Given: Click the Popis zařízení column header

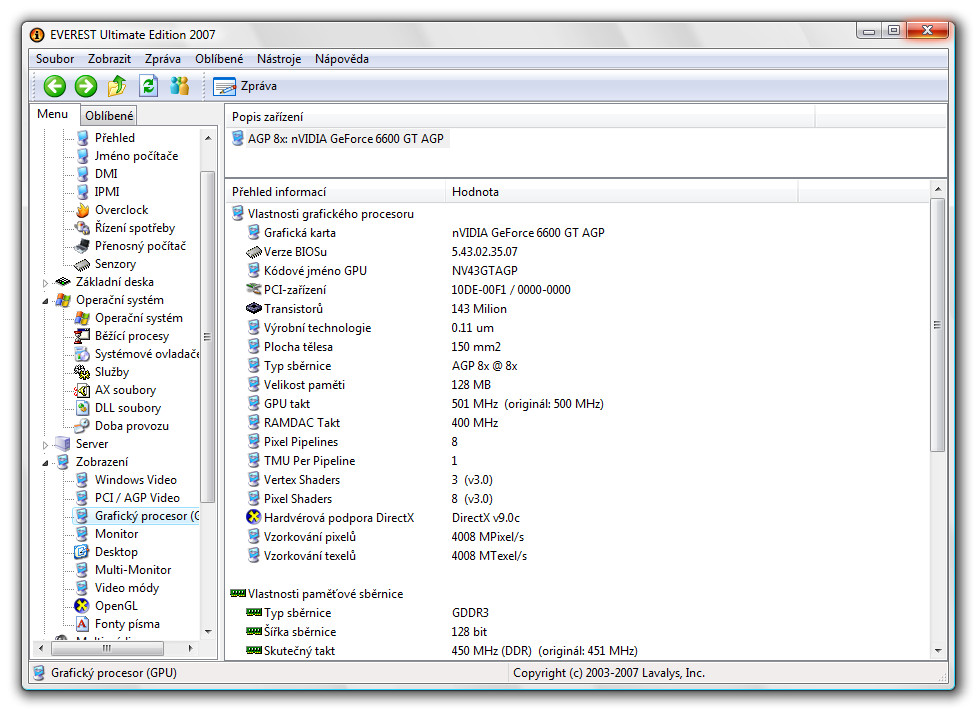Looking at the screenshot, I should 521,117.
